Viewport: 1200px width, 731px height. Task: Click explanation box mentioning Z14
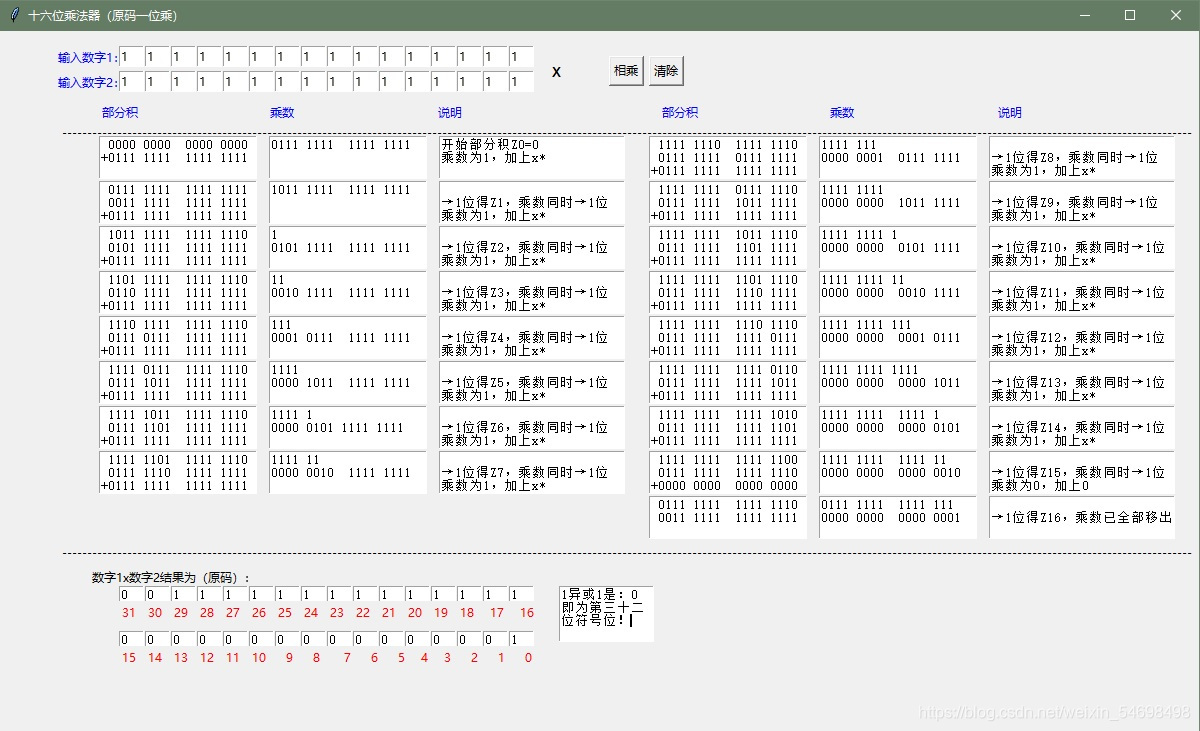point(1082,428)
